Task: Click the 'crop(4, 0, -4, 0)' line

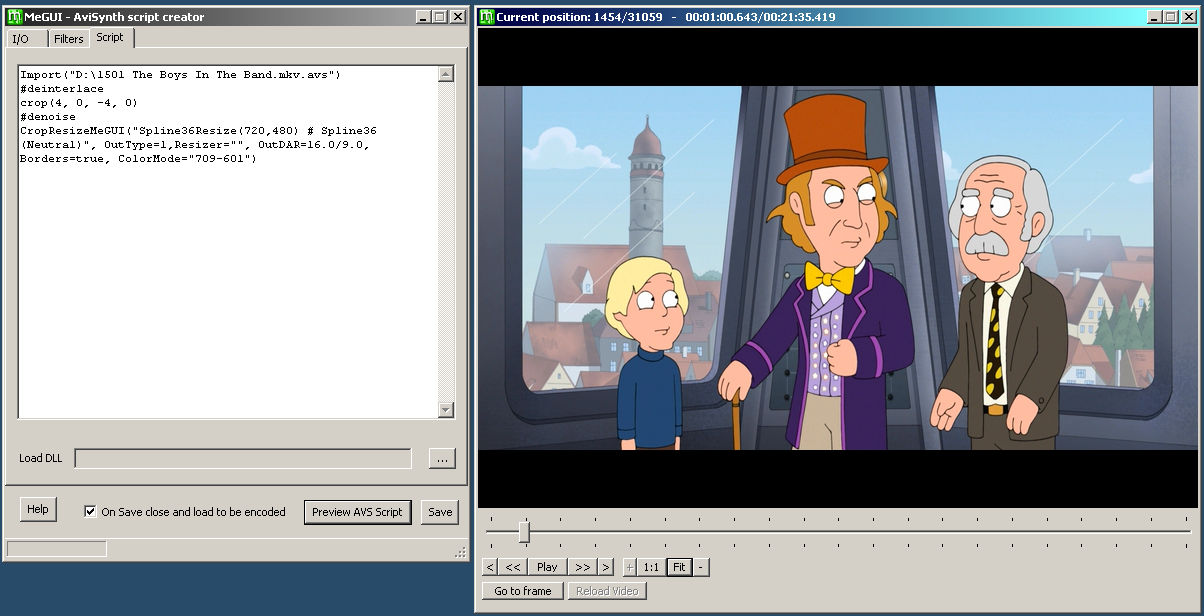Action: click(79, 103)
